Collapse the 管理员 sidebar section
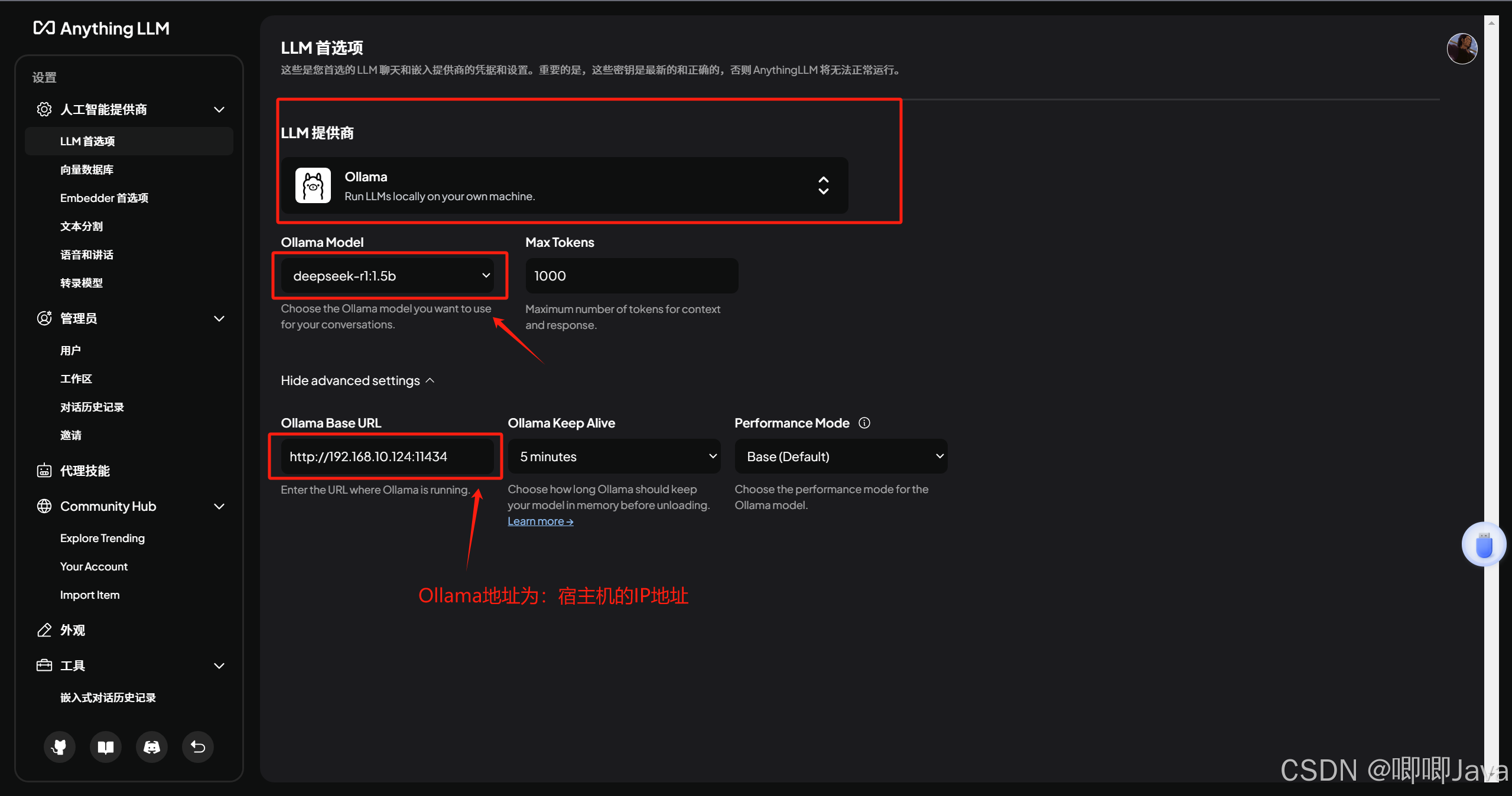Viewport: 1512px width, 796px height. [x=219, y=318]
